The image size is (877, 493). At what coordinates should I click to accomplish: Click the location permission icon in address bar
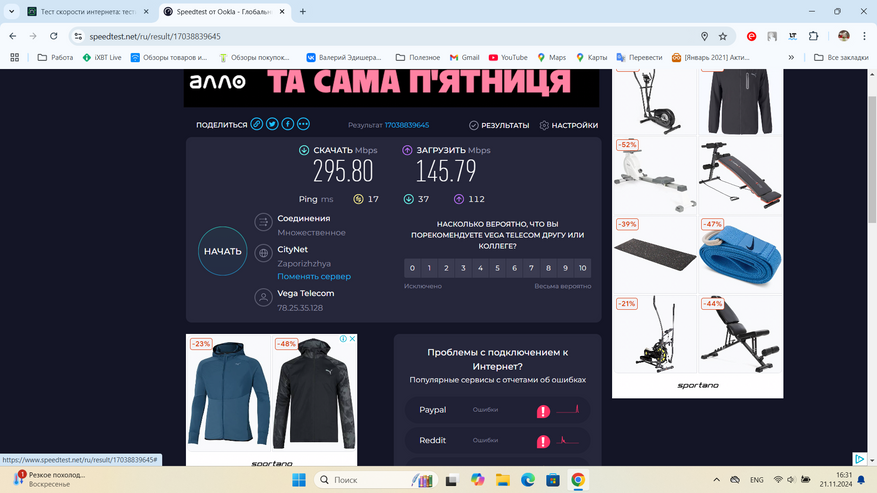[704, 36]
